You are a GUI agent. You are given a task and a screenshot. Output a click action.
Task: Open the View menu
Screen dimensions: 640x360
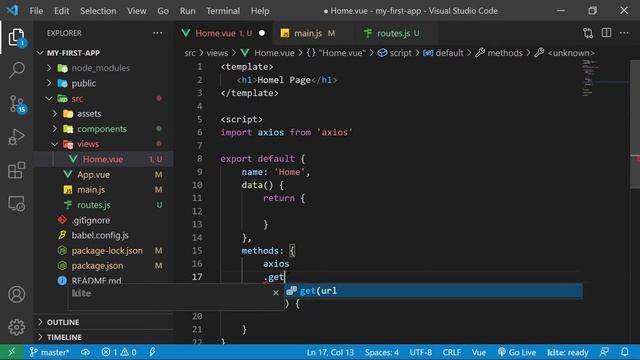tap(137, 11)
